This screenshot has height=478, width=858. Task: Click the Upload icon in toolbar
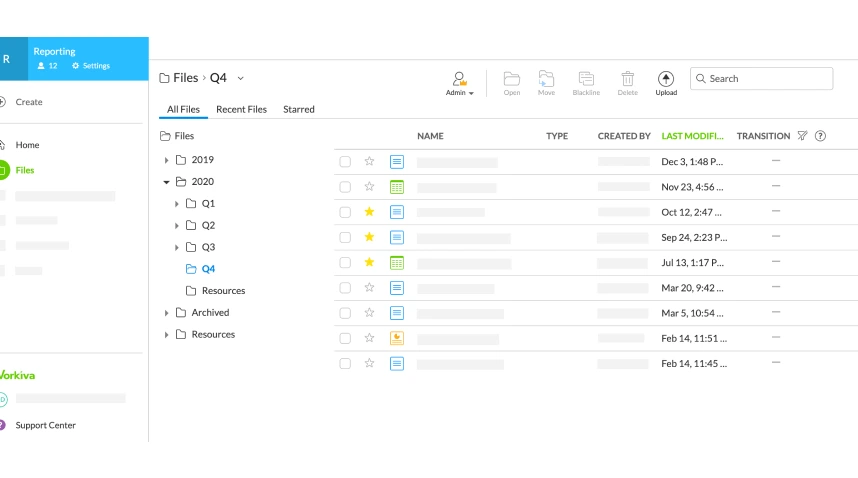[666, 79]
